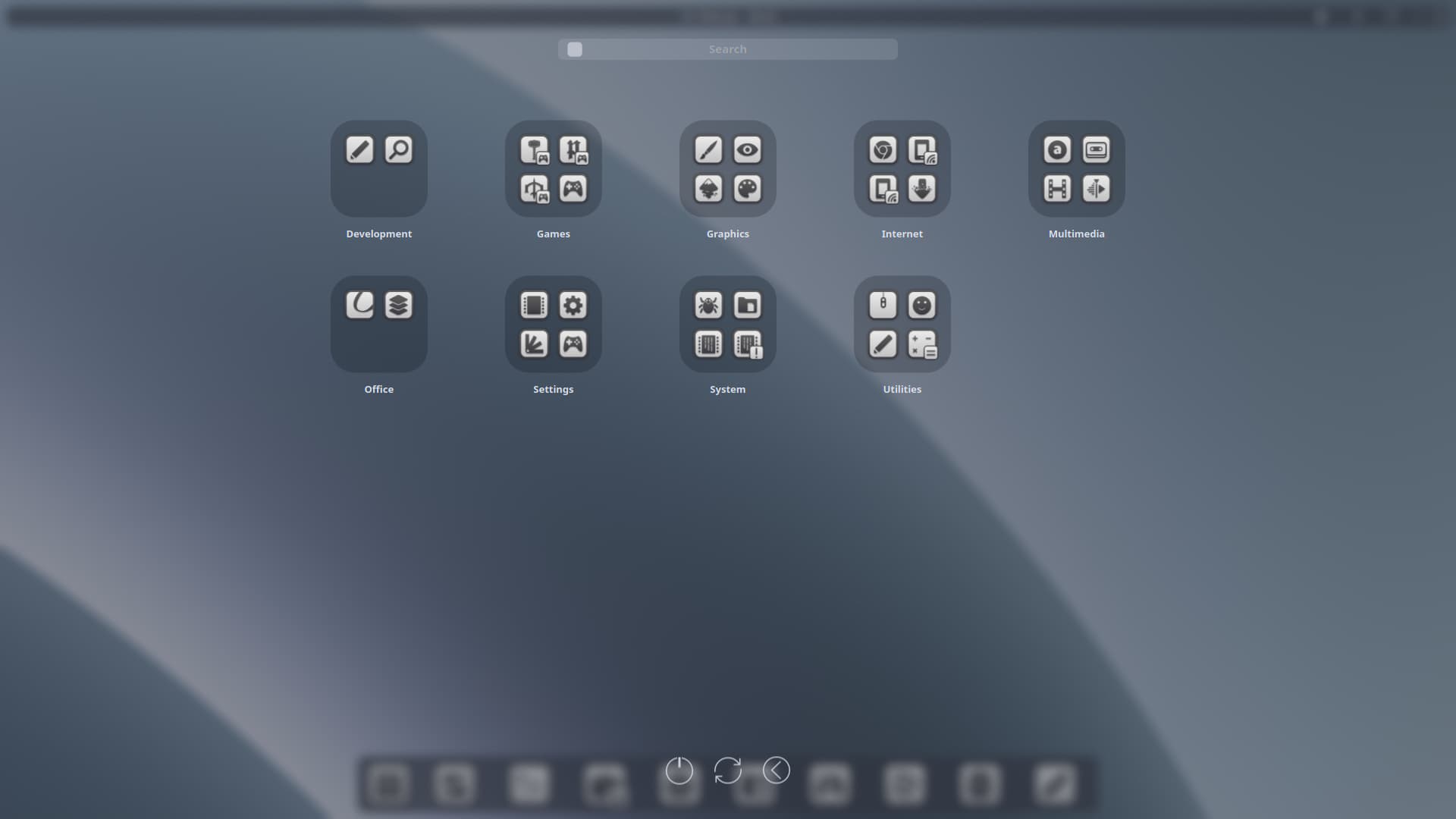This screenshot has height=819, width=1456.
Task: Open the Development category label
Action: [379, 234]
